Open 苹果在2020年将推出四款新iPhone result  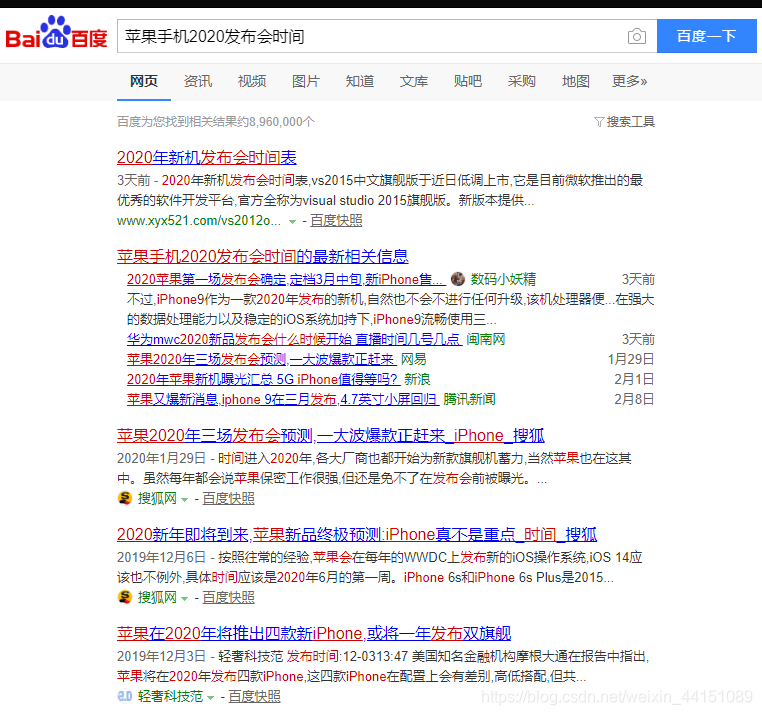(x=314, y=633)
